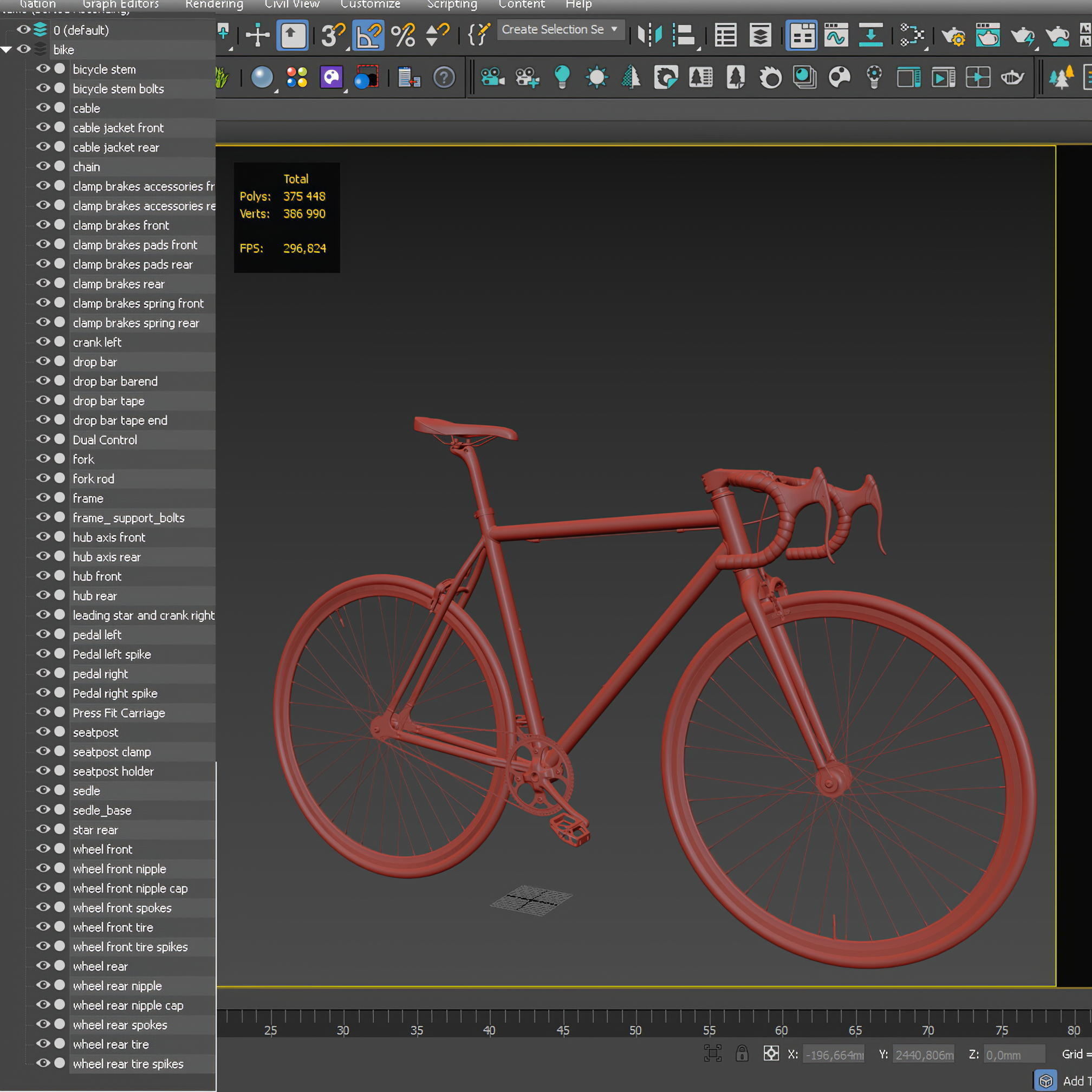Select the Dual Control object
Viewport: 1092px width, 1092px height.
(143, 440)
